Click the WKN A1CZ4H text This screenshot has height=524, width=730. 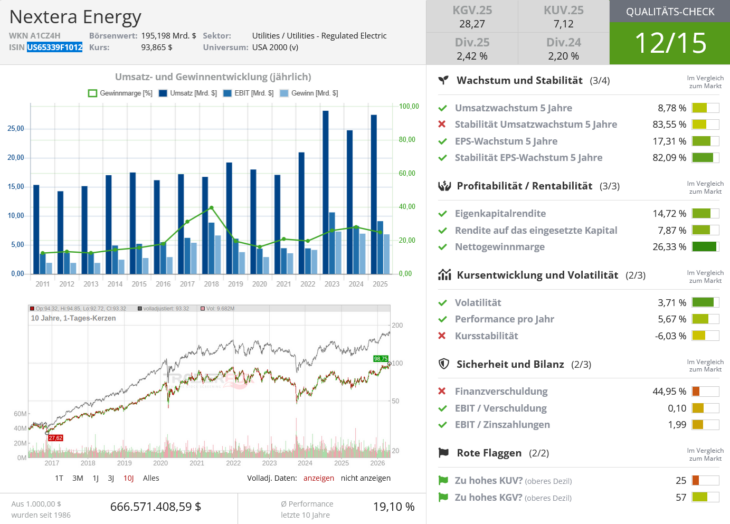pos(34,35)
